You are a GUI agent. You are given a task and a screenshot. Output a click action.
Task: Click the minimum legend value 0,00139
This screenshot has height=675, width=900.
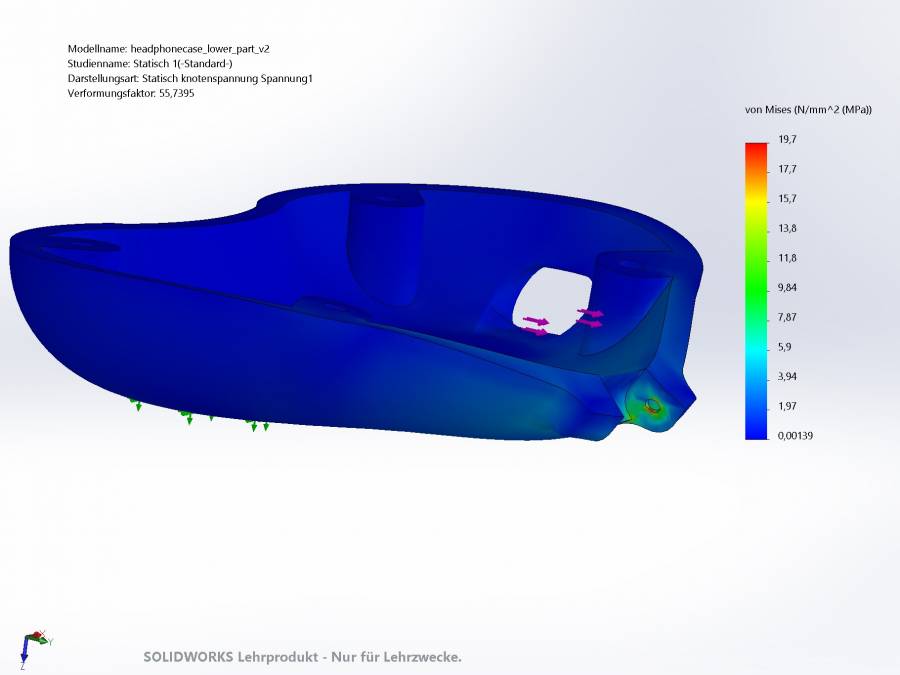(x=795, y=435)
